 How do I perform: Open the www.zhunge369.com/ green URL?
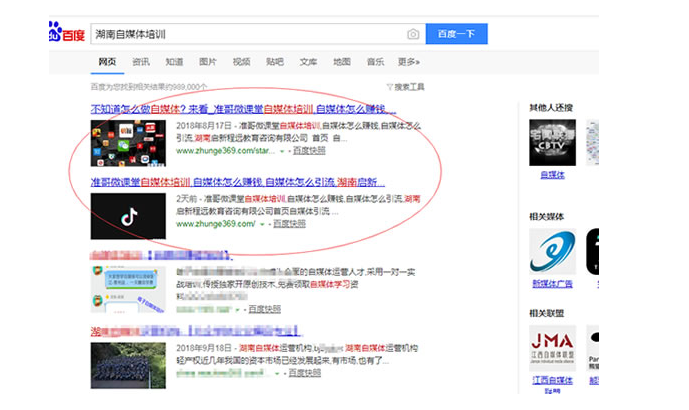pos(216,224)
